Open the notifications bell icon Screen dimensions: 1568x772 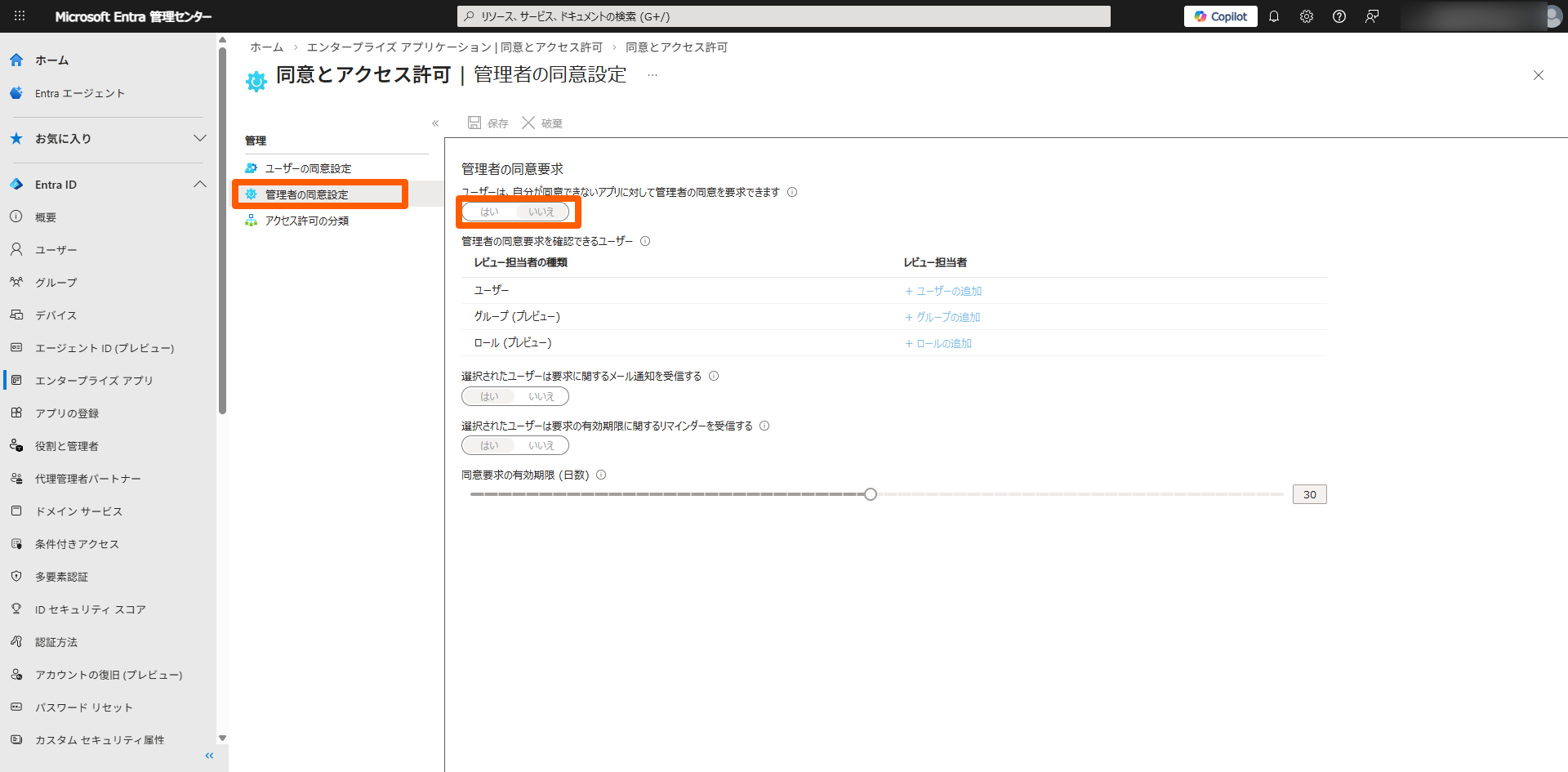click(x=1273, y=16)
